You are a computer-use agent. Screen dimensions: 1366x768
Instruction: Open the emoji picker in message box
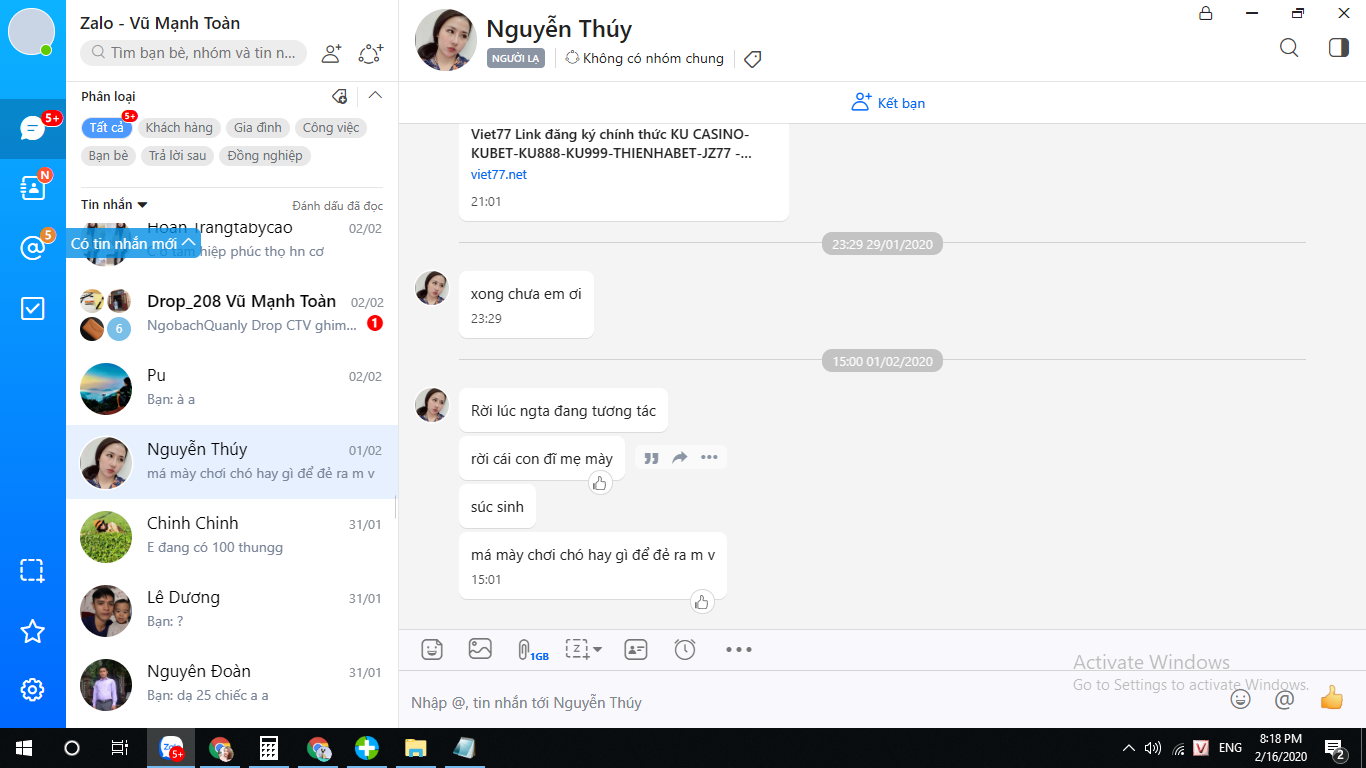tap(1241, 699)
